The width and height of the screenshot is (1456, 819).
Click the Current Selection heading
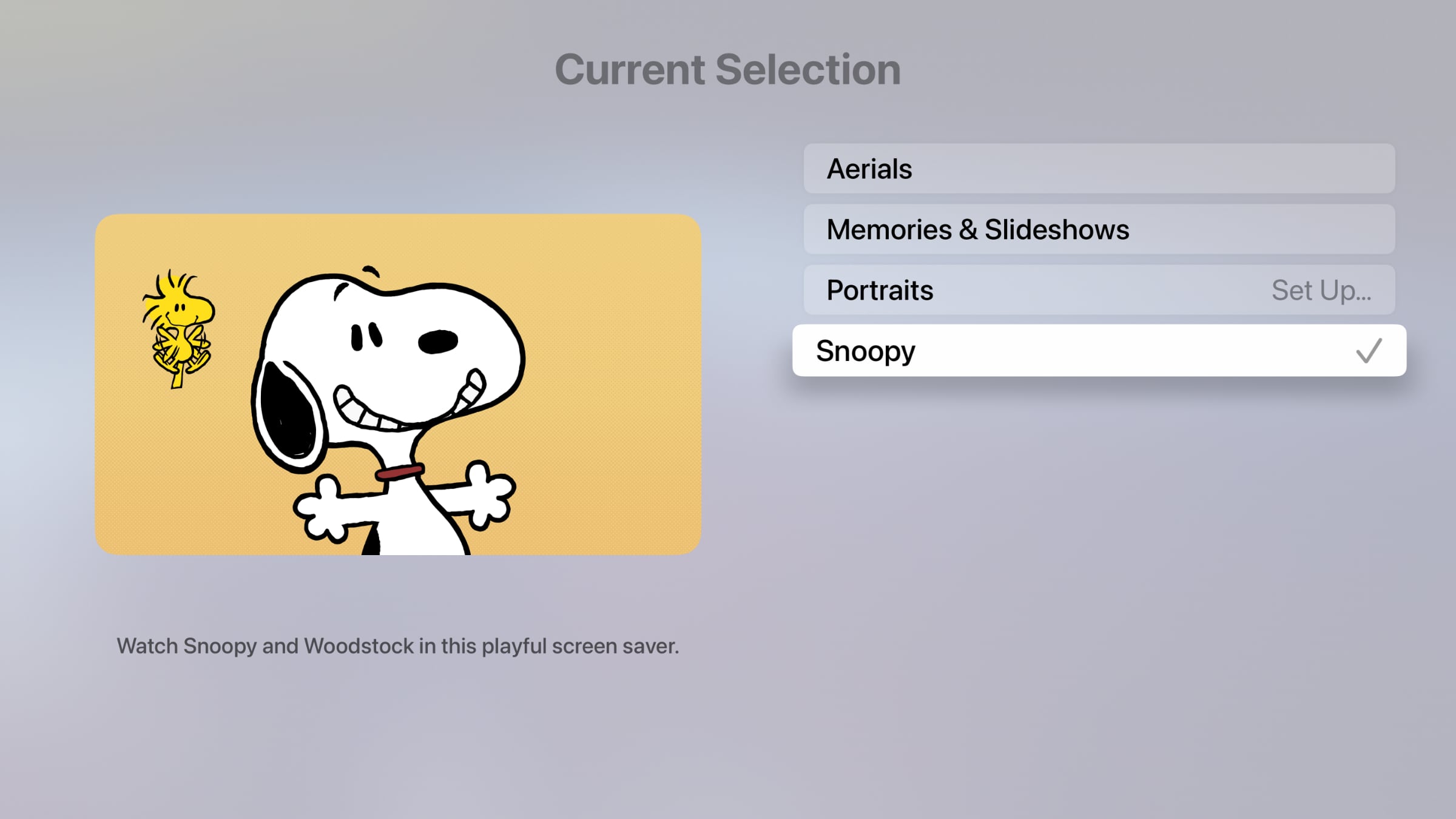click(x=728, y=69)
